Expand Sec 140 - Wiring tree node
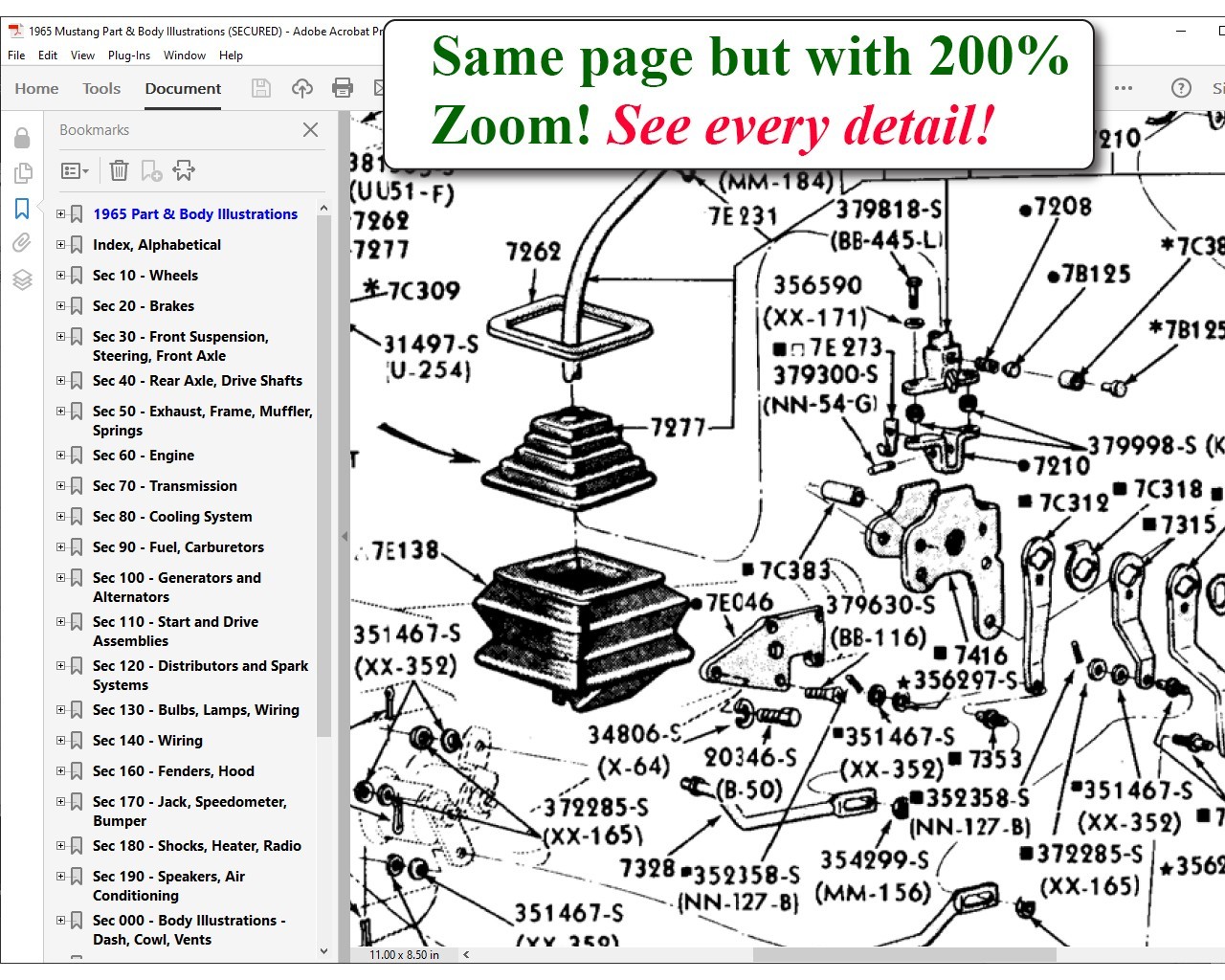The image size is (1225, 980). [61, 741]
